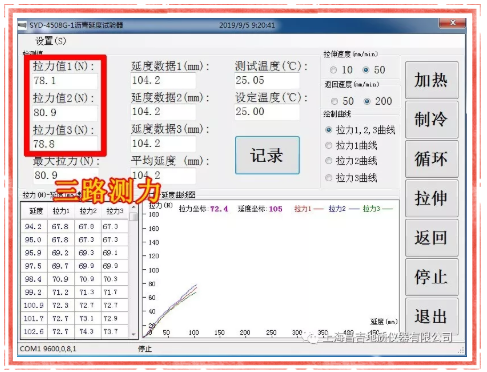
Task: Select return speed 200 radio button
Action: [x=367, y=101]
